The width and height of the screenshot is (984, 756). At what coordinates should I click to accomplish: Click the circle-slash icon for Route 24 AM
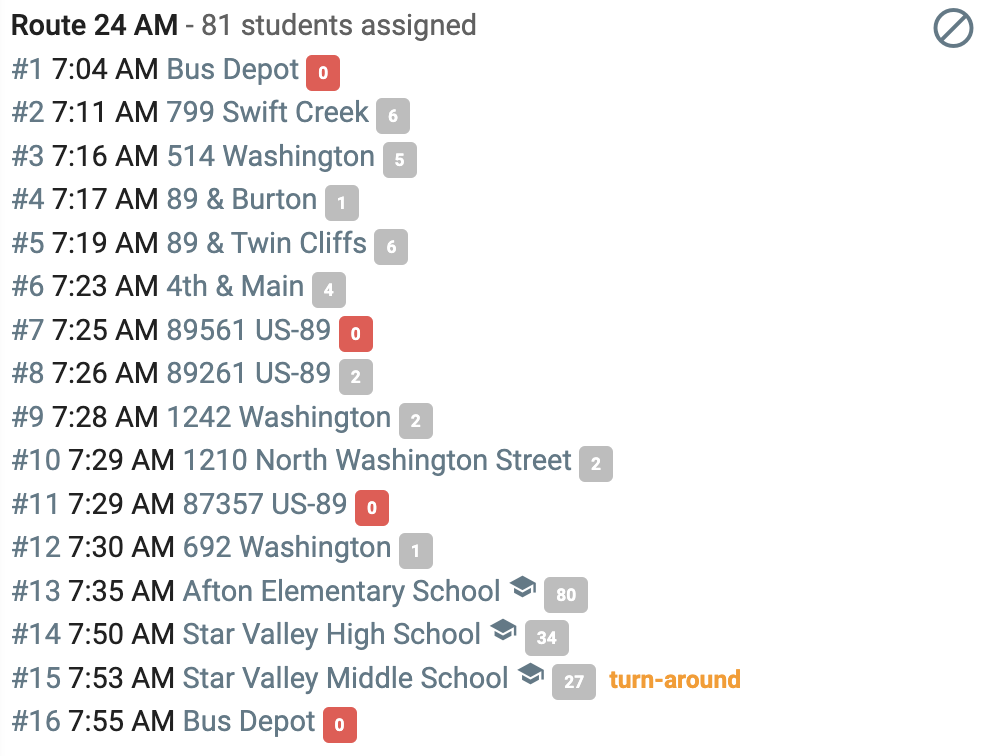click(x=953, y=28)
